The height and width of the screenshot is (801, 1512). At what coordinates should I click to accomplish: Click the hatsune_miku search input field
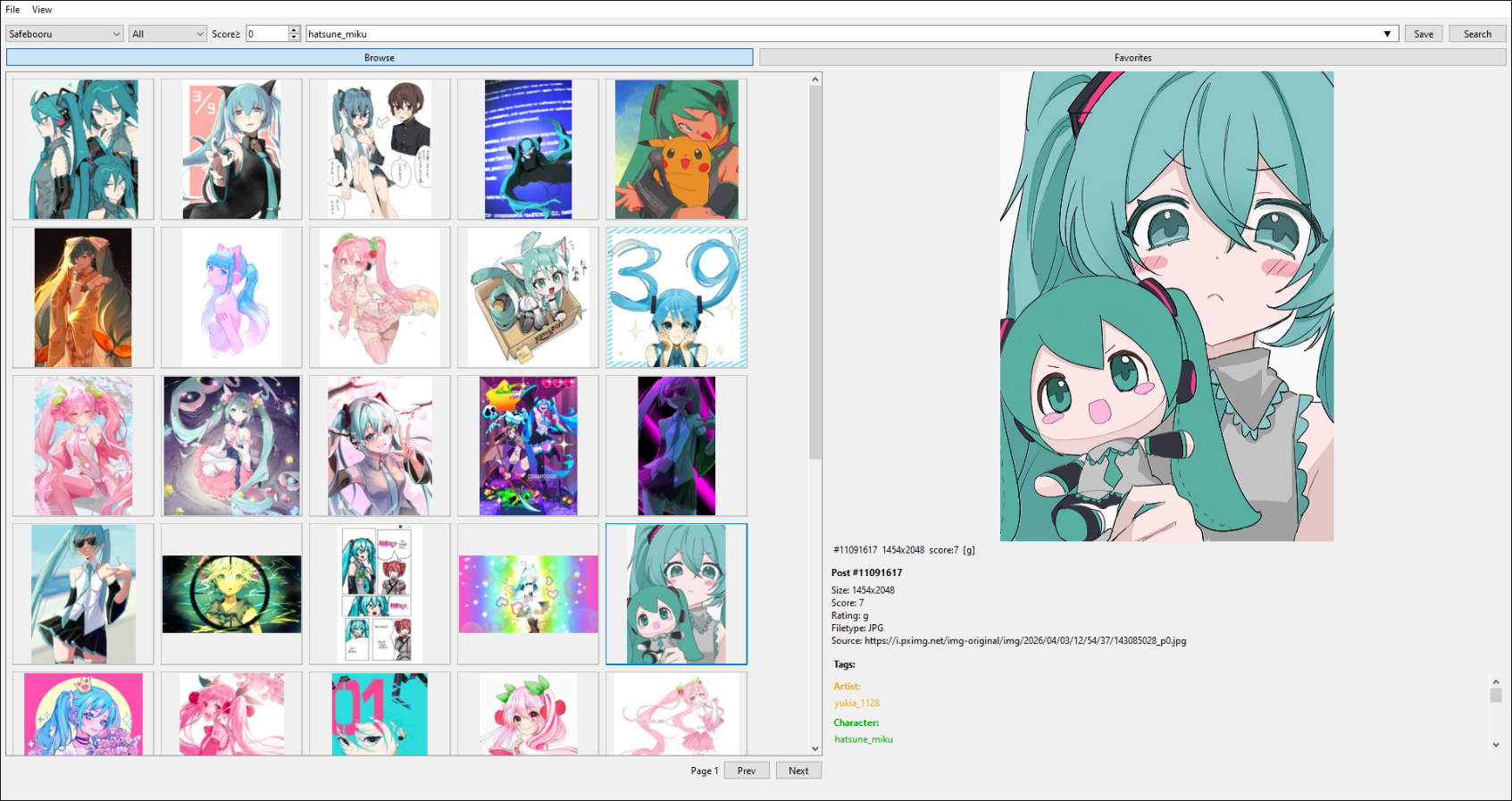pyautogui.click(x=840, y=34)
